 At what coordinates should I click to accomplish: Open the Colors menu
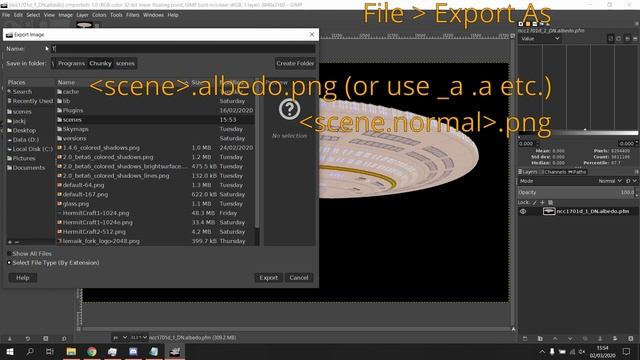[x=99, y=15]
